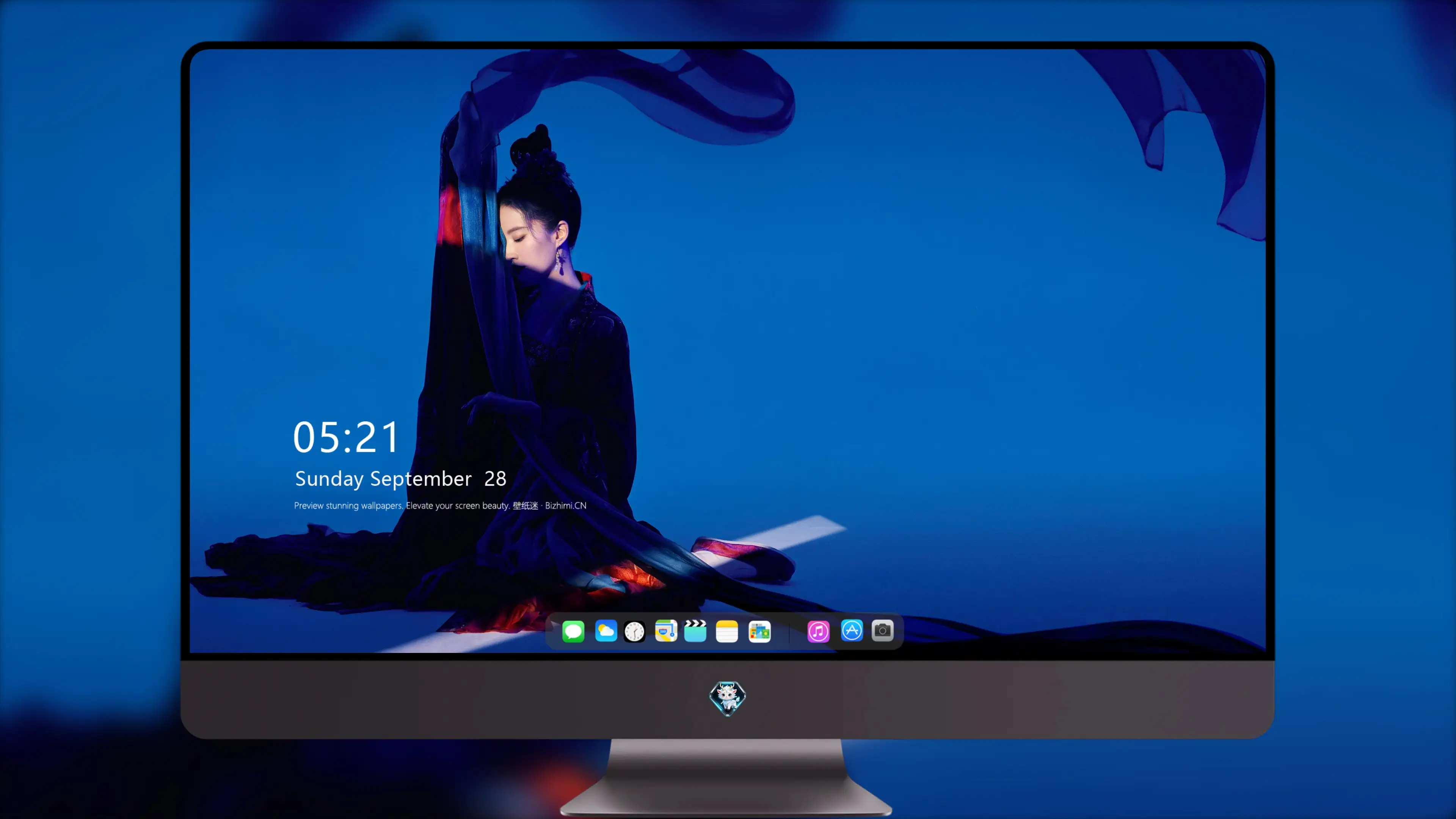Open the Camera app in the dock
1456x819 pixels.
click(882, 630)
